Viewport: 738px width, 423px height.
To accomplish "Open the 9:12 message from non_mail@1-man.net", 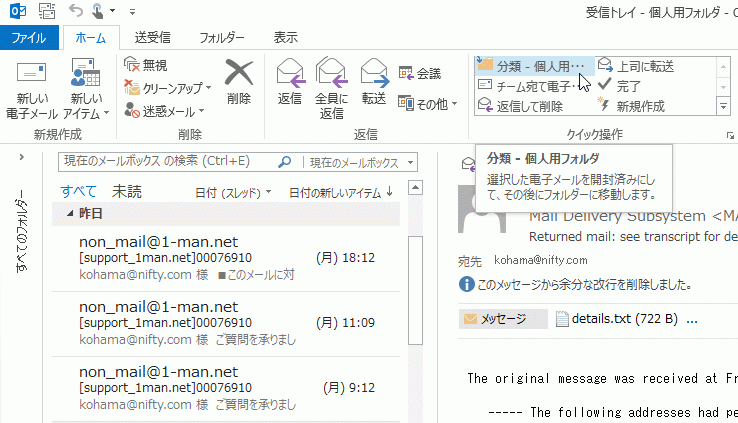I will point(226,389).
